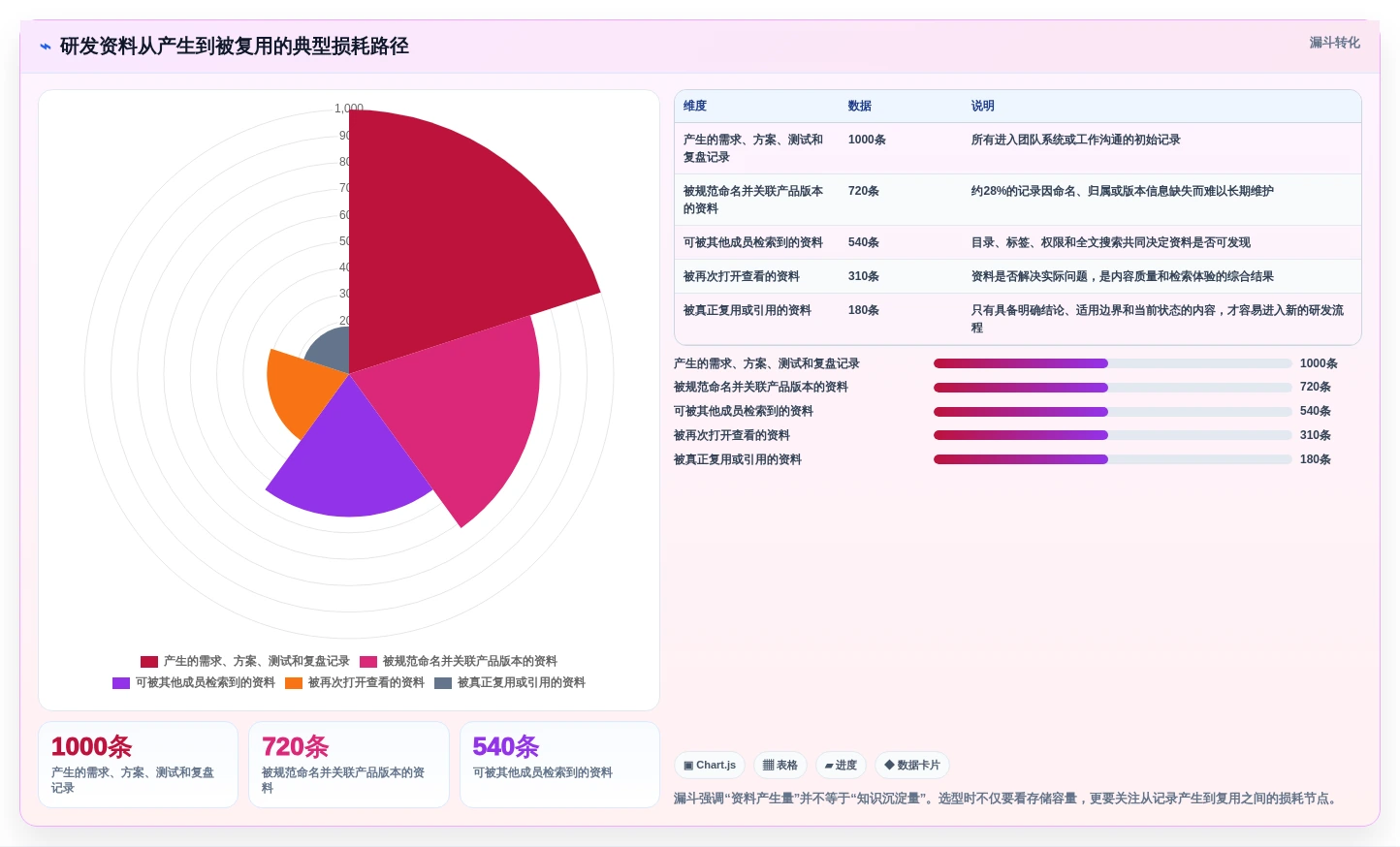Select table cell 180条
1400x847 pixels.
(864, 310)
